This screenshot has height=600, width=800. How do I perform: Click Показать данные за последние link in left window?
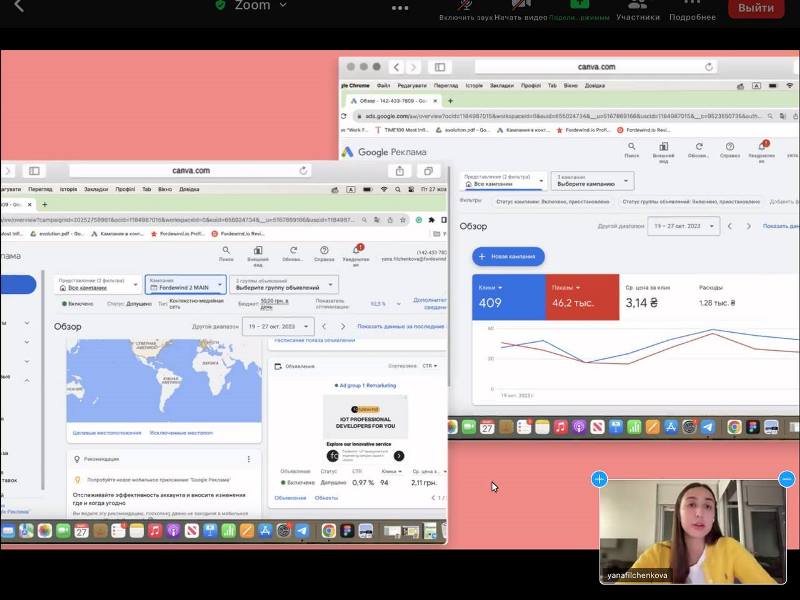tap(402, 326)
